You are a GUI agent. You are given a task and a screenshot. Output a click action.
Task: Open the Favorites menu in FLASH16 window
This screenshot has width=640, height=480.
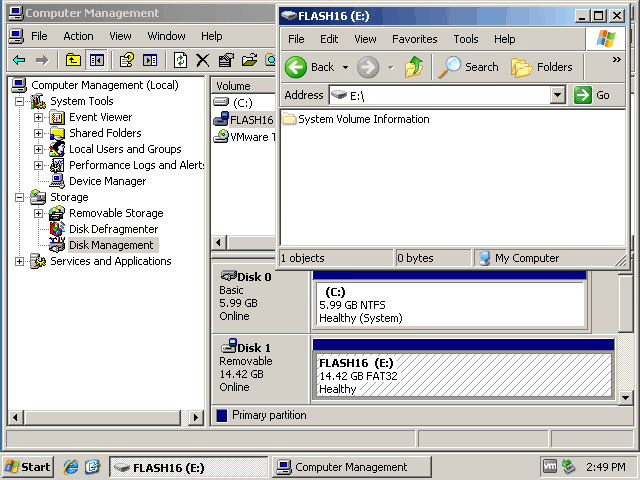[414, 39]
